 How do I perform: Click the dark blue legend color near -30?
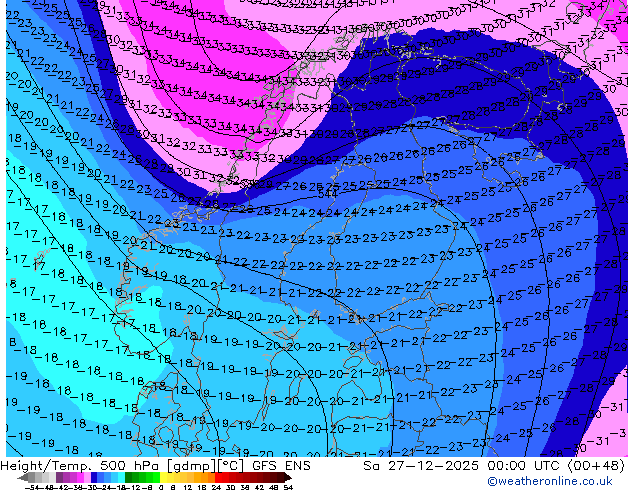pyautogui.click(x=94, y=477)
